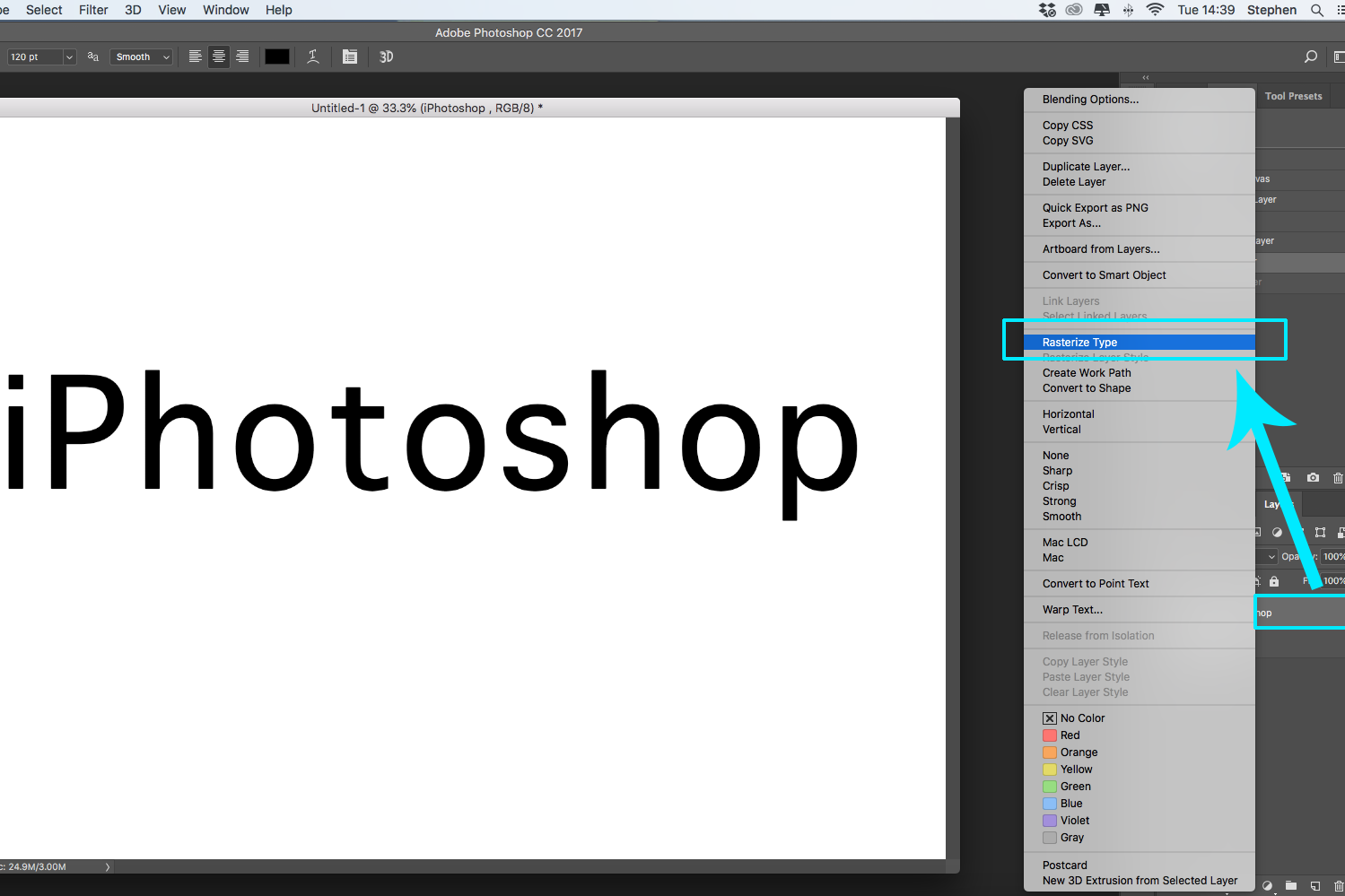Set the Orange label color
Screen dimensions: 1345x896
[1070, 752]
